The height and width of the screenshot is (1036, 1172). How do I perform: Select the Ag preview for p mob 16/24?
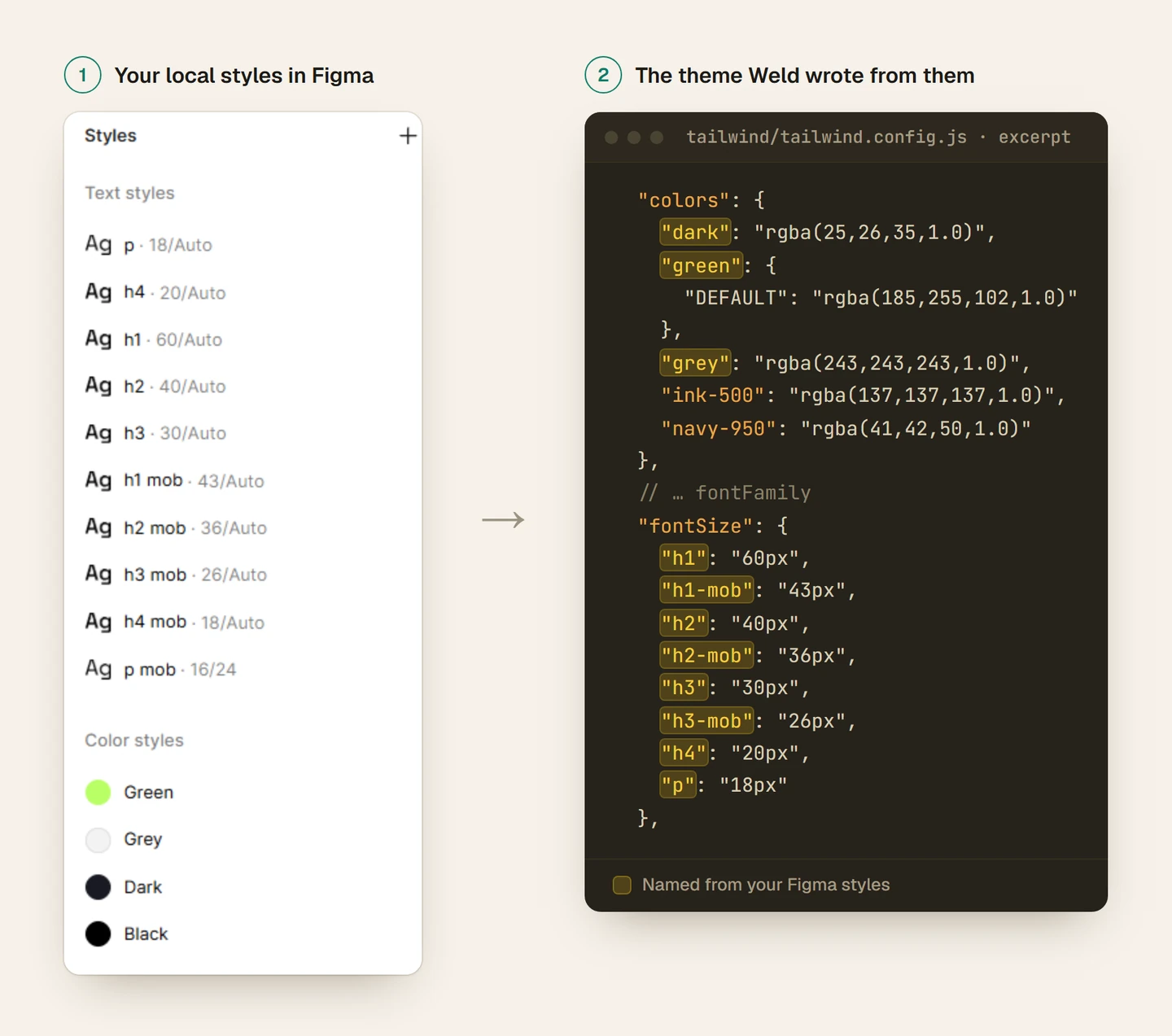point(98,669)
